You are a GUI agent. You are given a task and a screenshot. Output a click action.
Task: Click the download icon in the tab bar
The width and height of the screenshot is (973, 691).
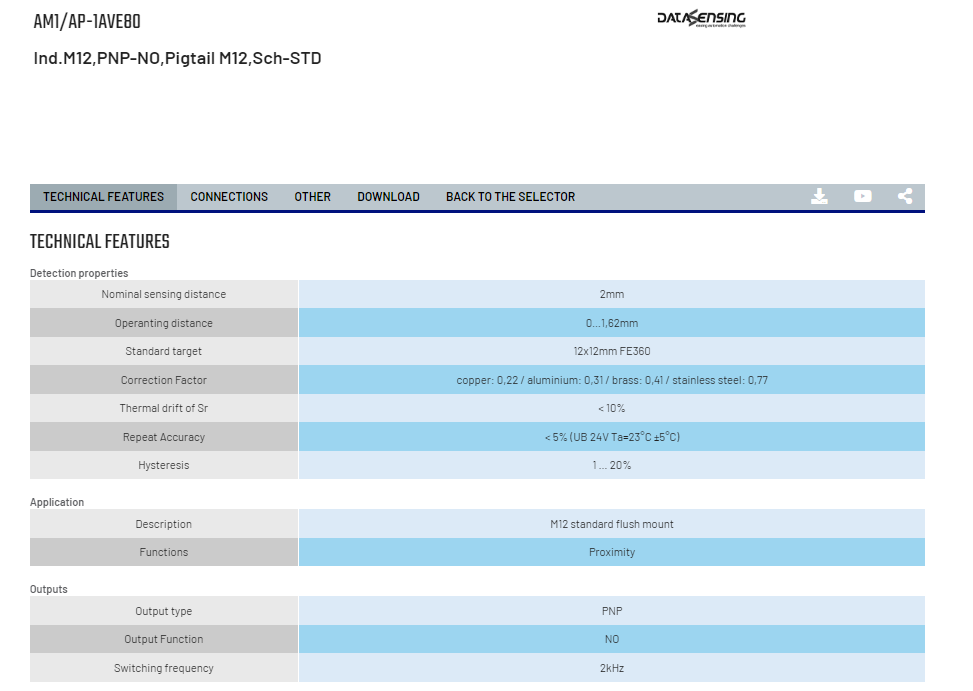(x=819, y=197)
